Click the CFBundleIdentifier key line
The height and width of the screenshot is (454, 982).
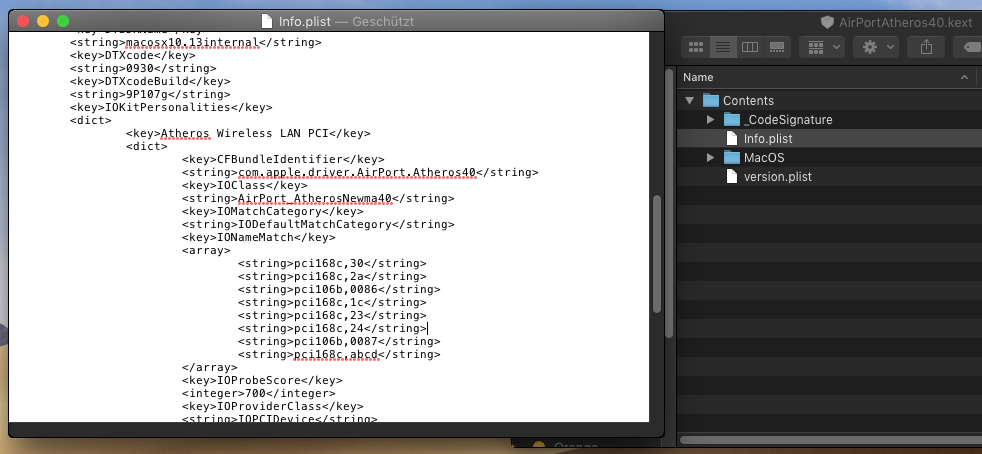[x=283, y=159]
